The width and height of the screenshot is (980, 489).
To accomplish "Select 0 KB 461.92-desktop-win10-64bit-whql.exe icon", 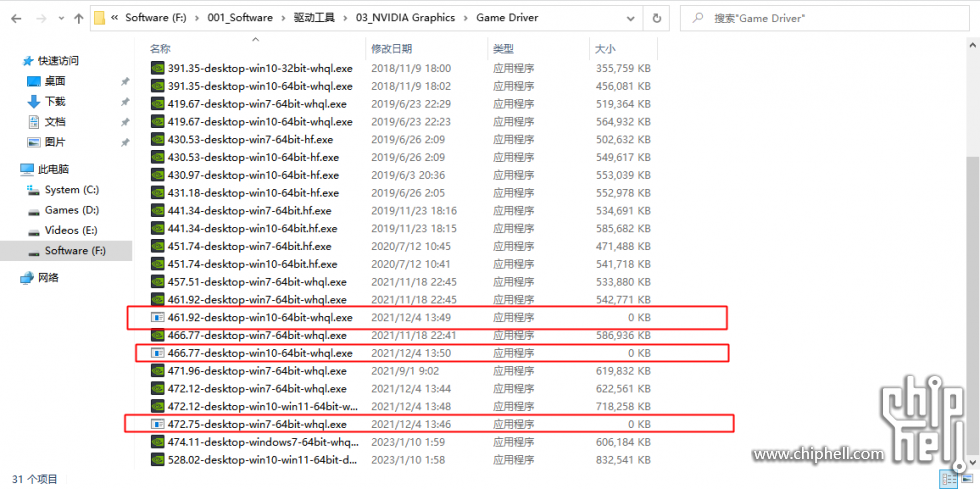I will [158, 318].
